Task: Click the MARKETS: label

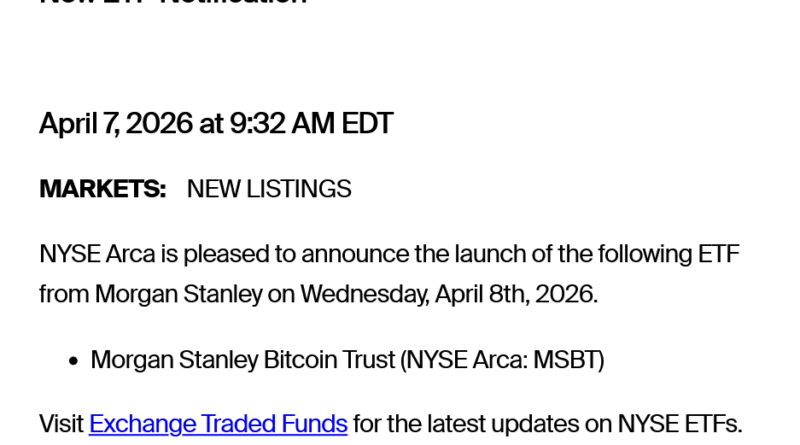Action: click(102, 189)
